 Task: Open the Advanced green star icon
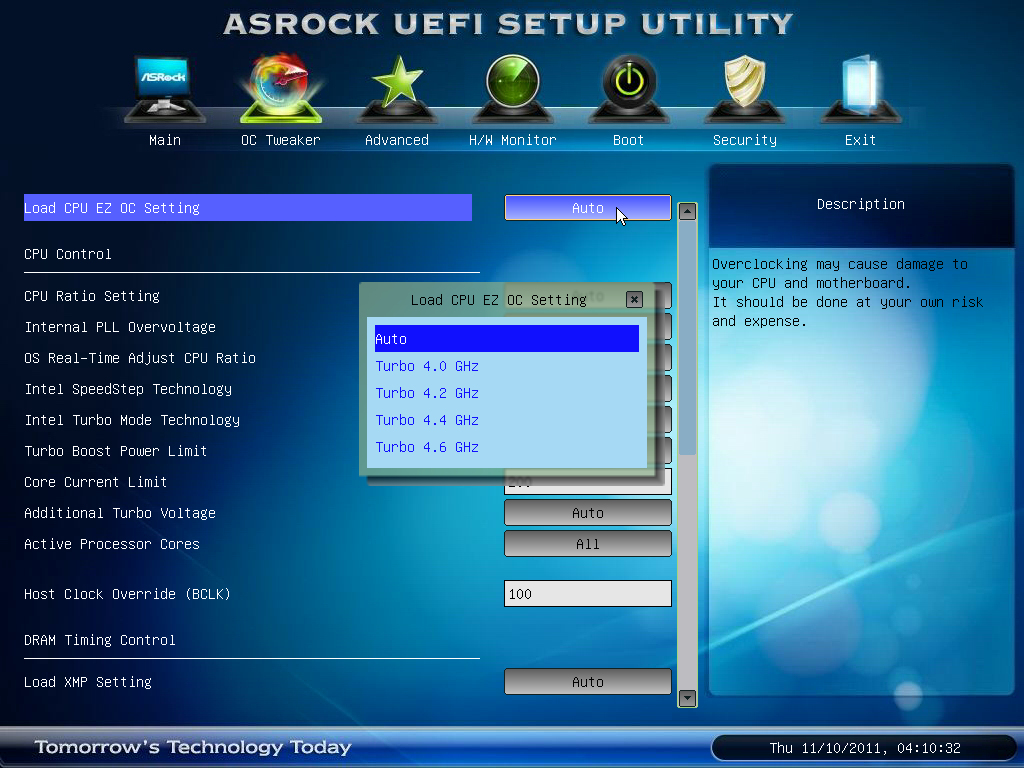[x=397, y=89]
